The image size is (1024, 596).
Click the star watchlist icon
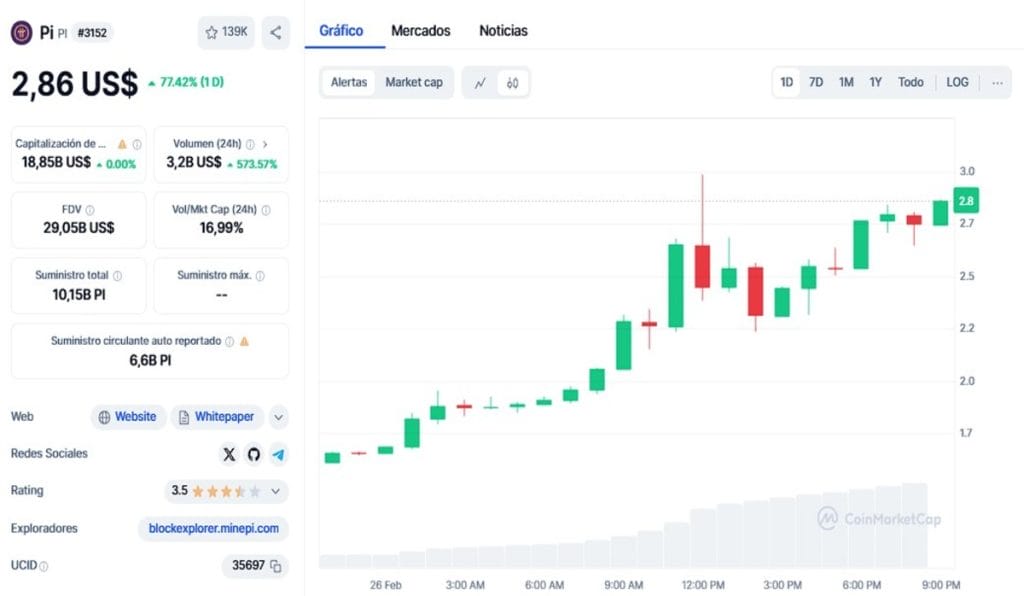[212, 32]
